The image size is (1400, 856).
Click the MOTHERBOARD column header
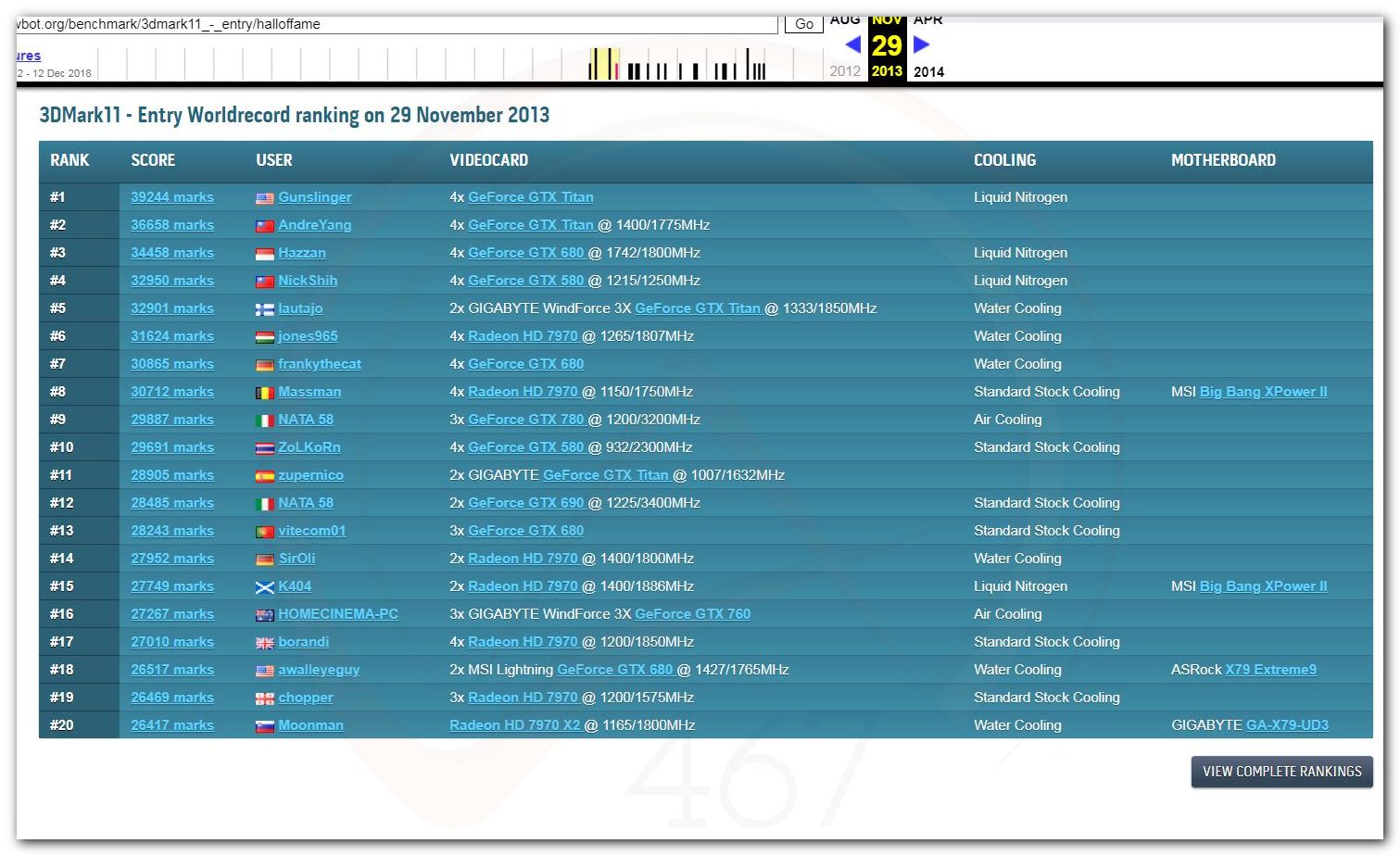click(1224, 160)
